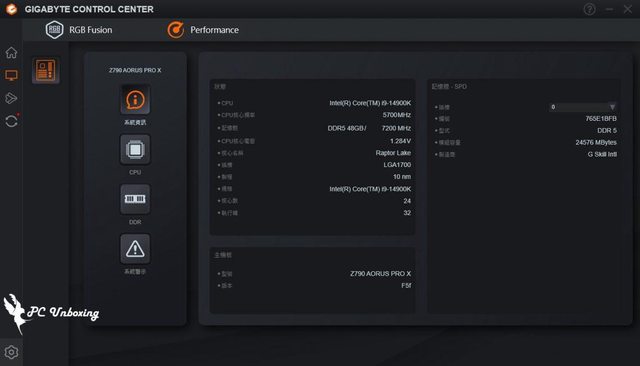Image resolution: width=640 pixels, height=366 pixels.
Task: Select the Z790 AORUS PRO X panel title
Action: (x=135, y=70)
